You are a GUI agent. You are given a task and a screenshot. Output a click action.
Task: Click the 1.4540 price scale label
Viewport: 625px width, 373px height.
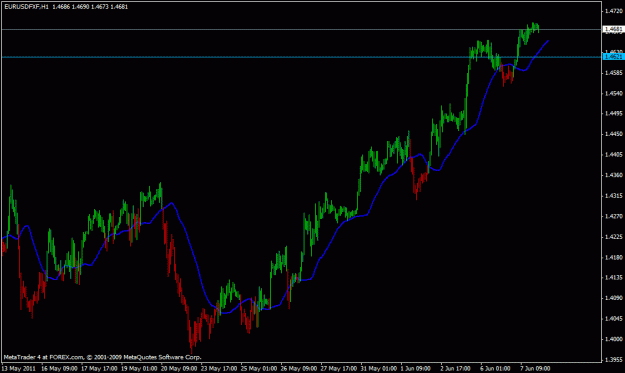pyautogui.click(x=614, y=94)
